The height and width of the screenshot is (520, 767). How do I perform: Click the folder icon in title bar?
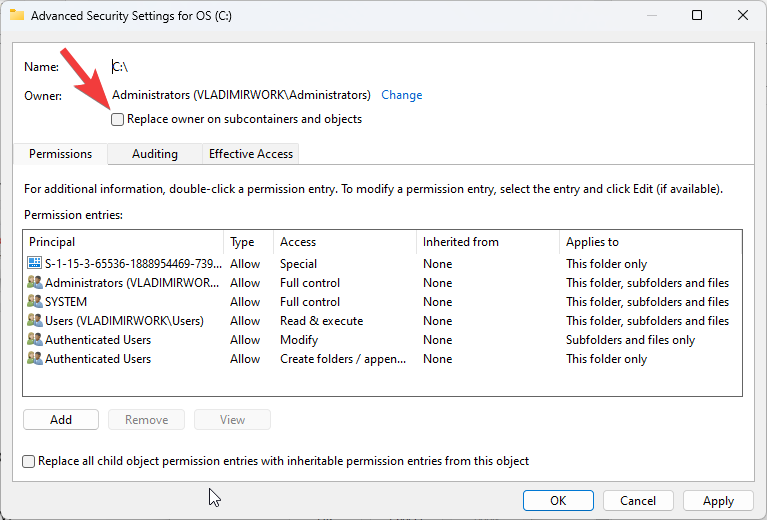point(17,15)
